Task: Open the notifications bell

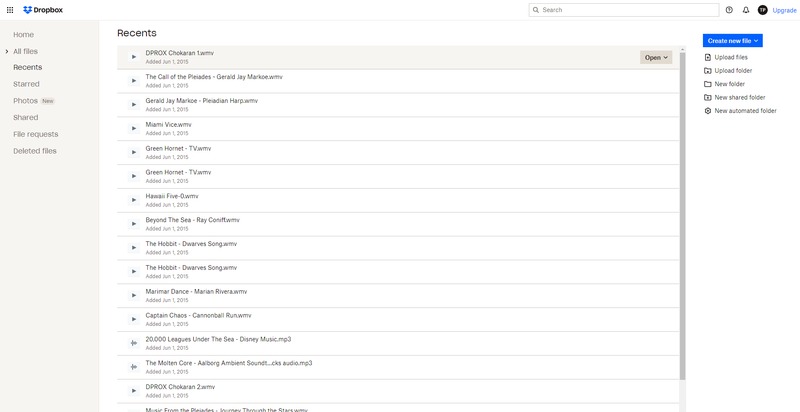Action: pos(746,10)
